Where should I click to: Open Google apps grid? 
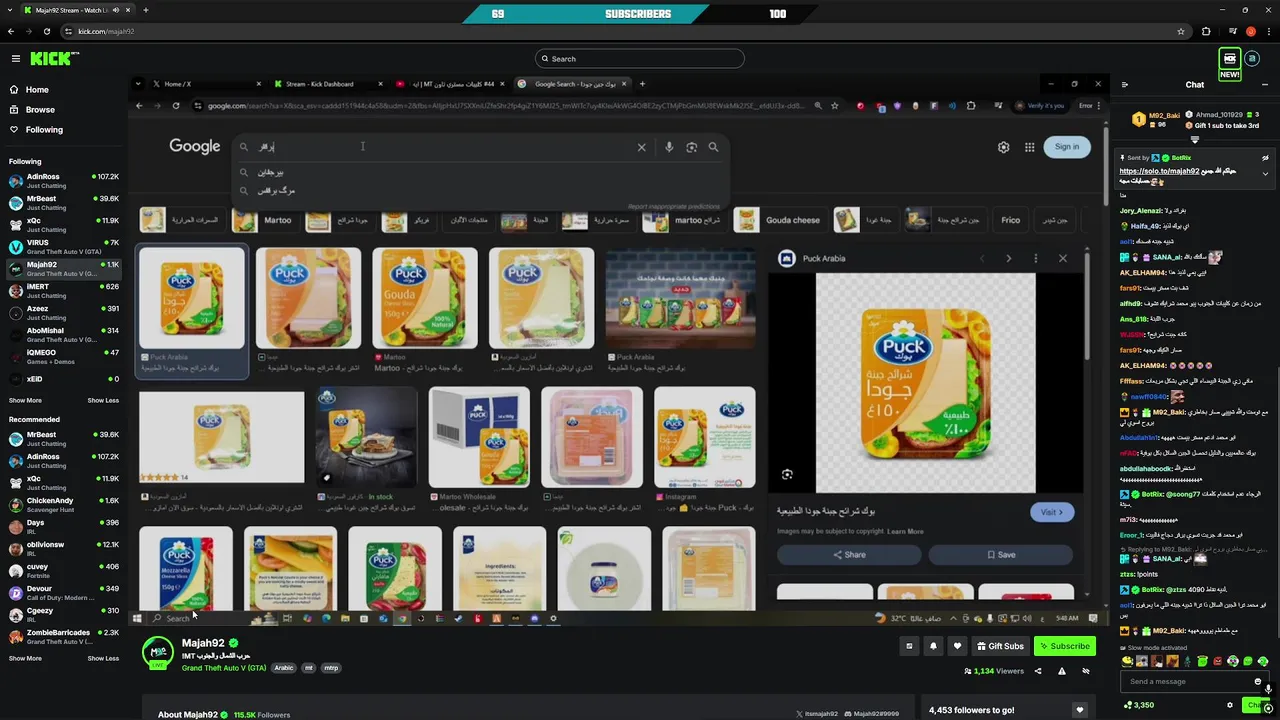[1029, 147]
